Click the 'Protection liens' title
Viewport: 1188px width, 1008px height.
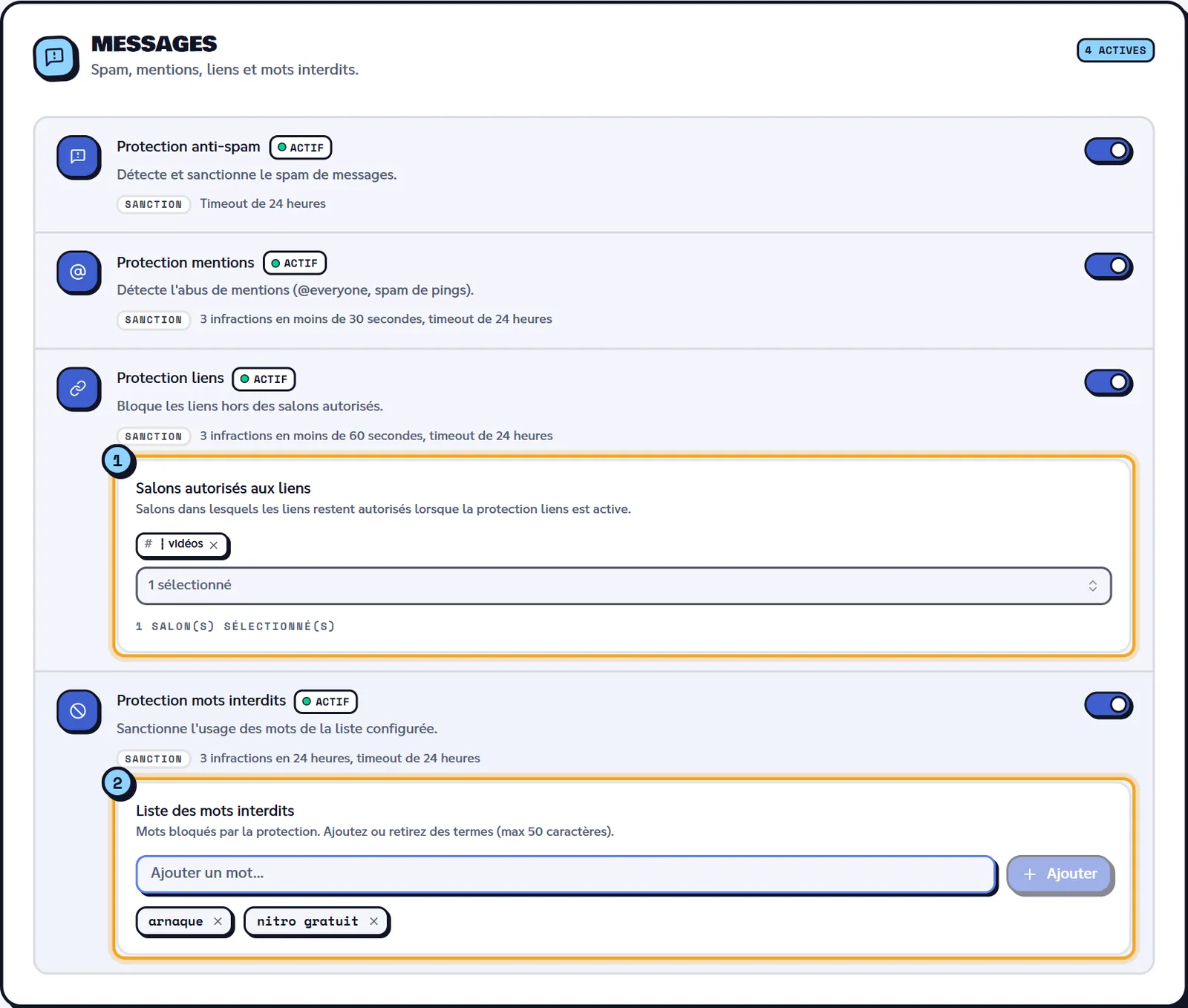[x=170, y=378]
